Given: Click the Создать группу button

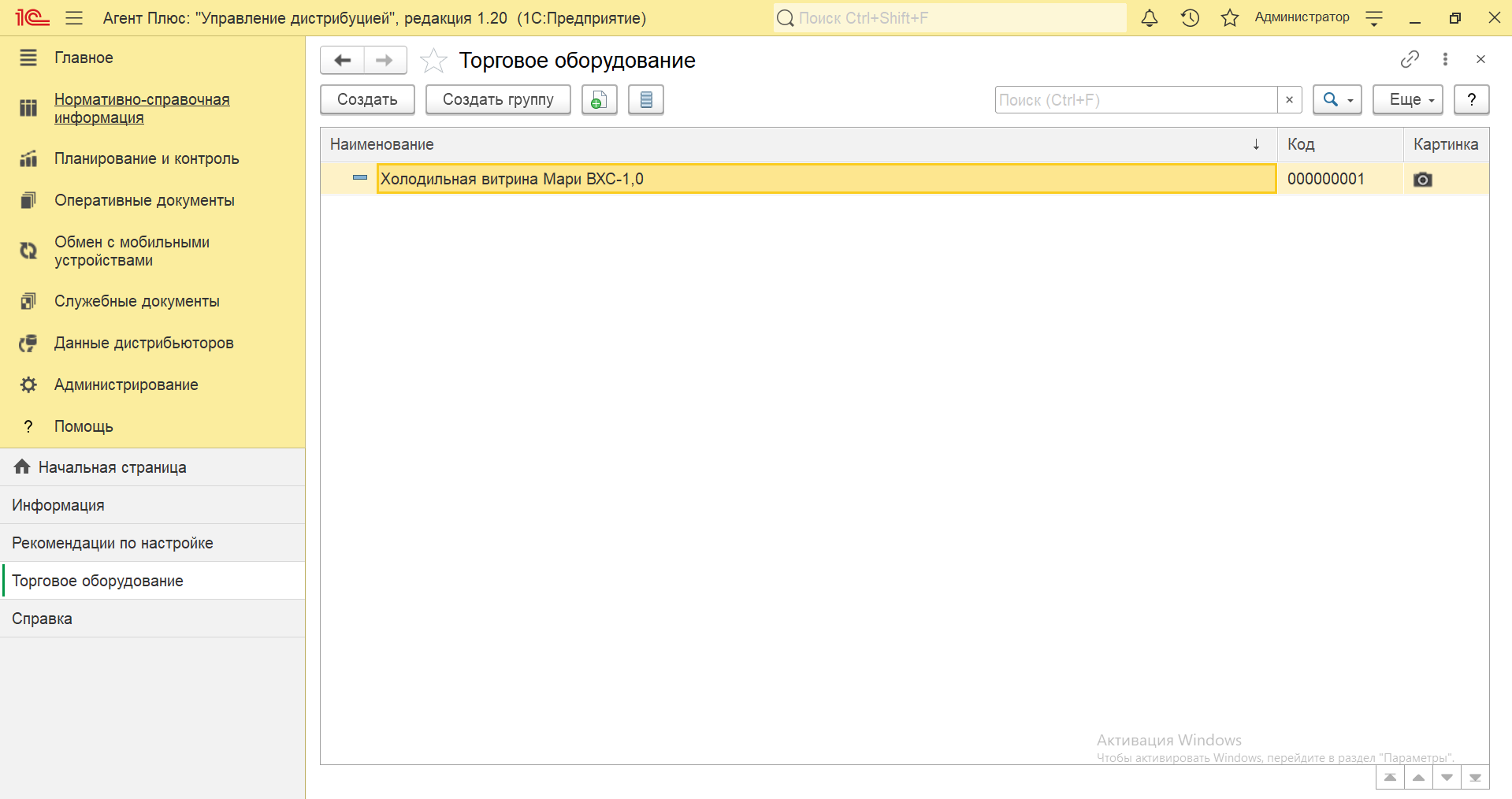Looking at the screenshot, I should 498,100.
